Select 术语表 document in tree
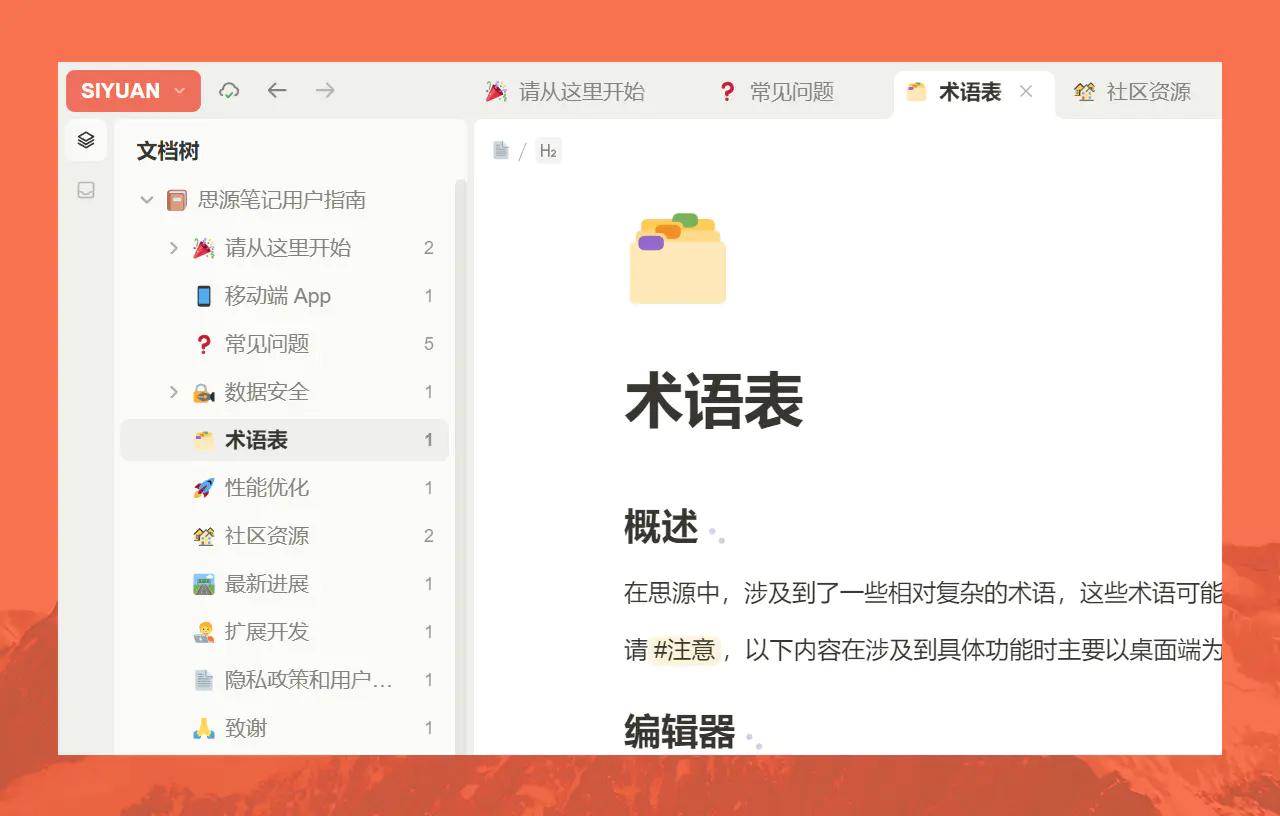1280x816 pixels. [283, 440]
